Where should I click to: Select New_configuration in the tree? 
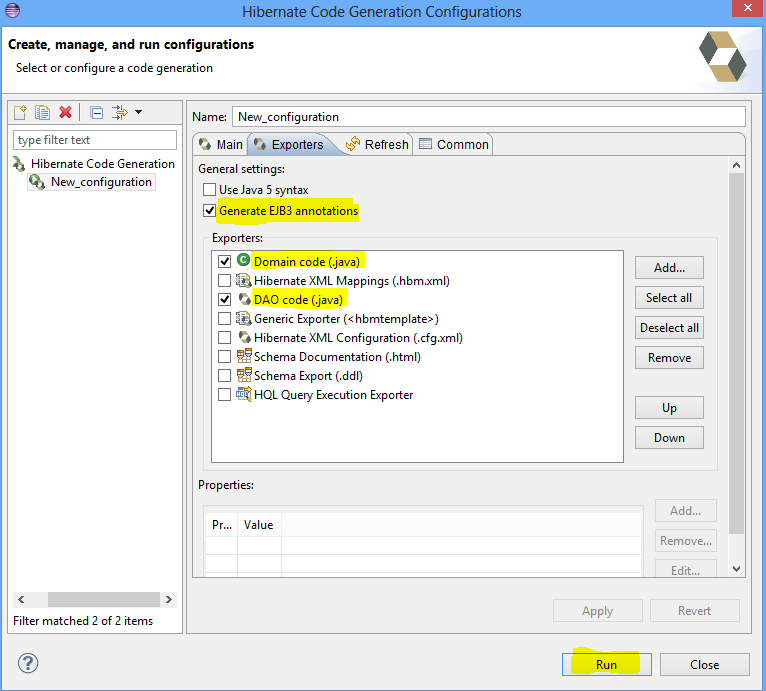coord(102,182)
